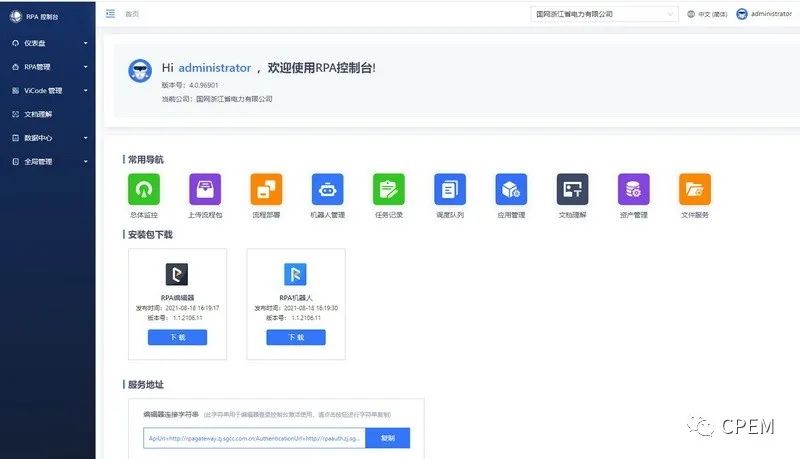800x459 pixels.
Task: Click the RPA机器人 blue package icon
Action: pyautogui.click(x=295, y=274)
